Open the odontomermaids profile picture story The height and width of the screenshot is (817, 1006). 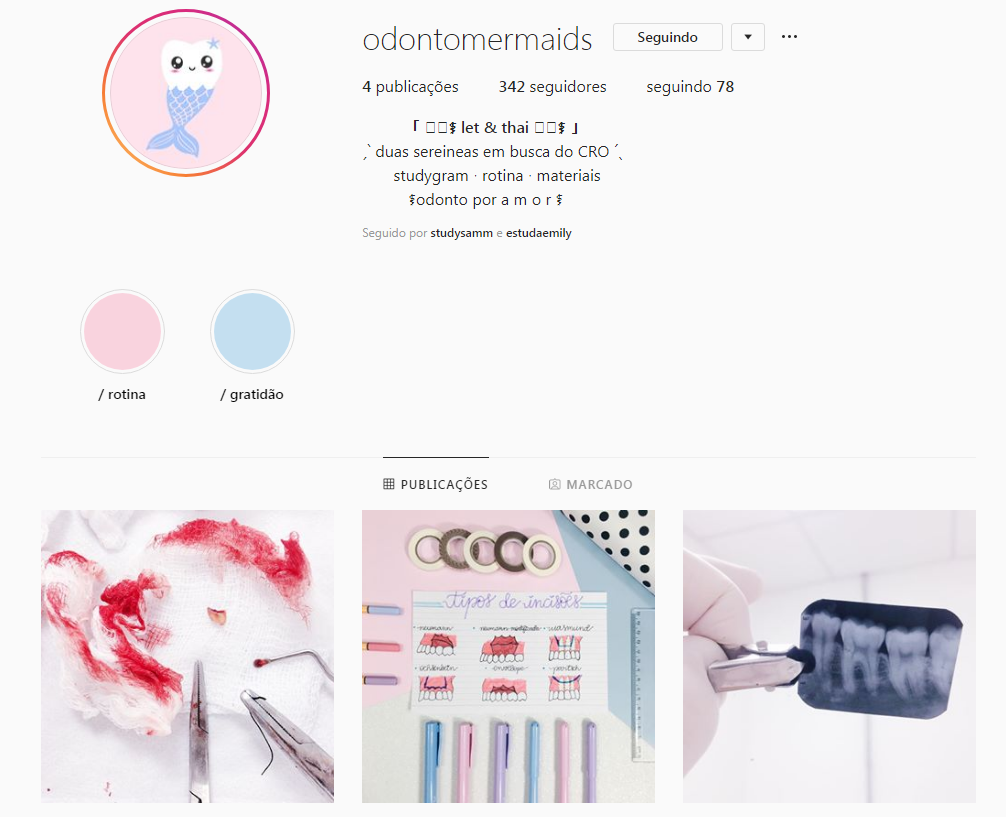click(186, 93)
